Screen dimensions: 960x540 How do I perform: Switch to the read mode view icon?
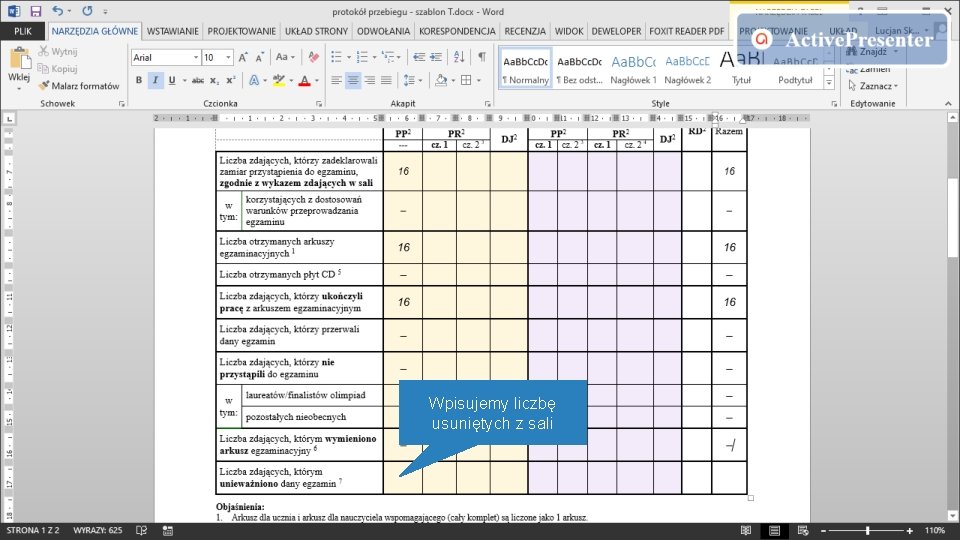746,530
